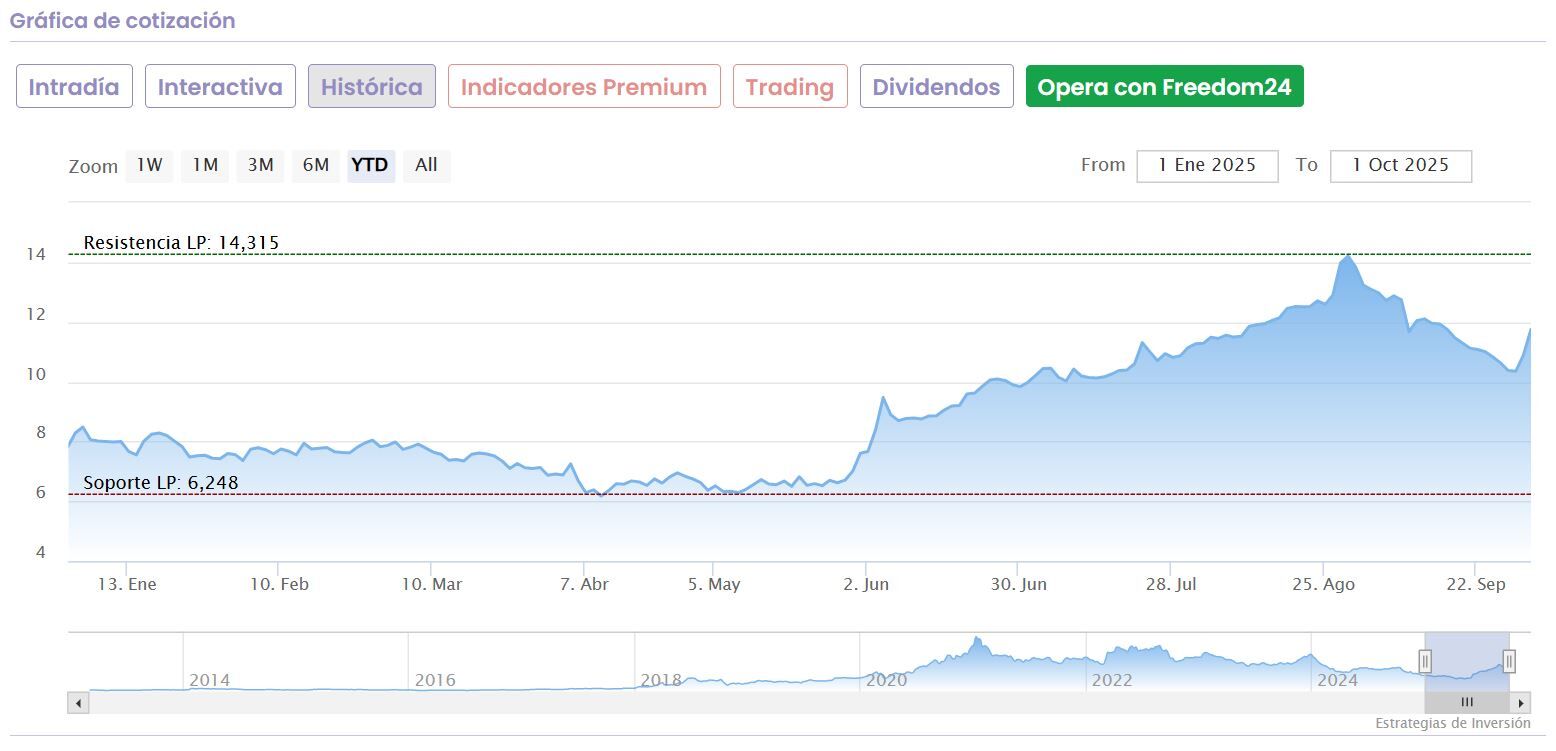
Task: Go to the Trading tab
Action: [790, 87]
